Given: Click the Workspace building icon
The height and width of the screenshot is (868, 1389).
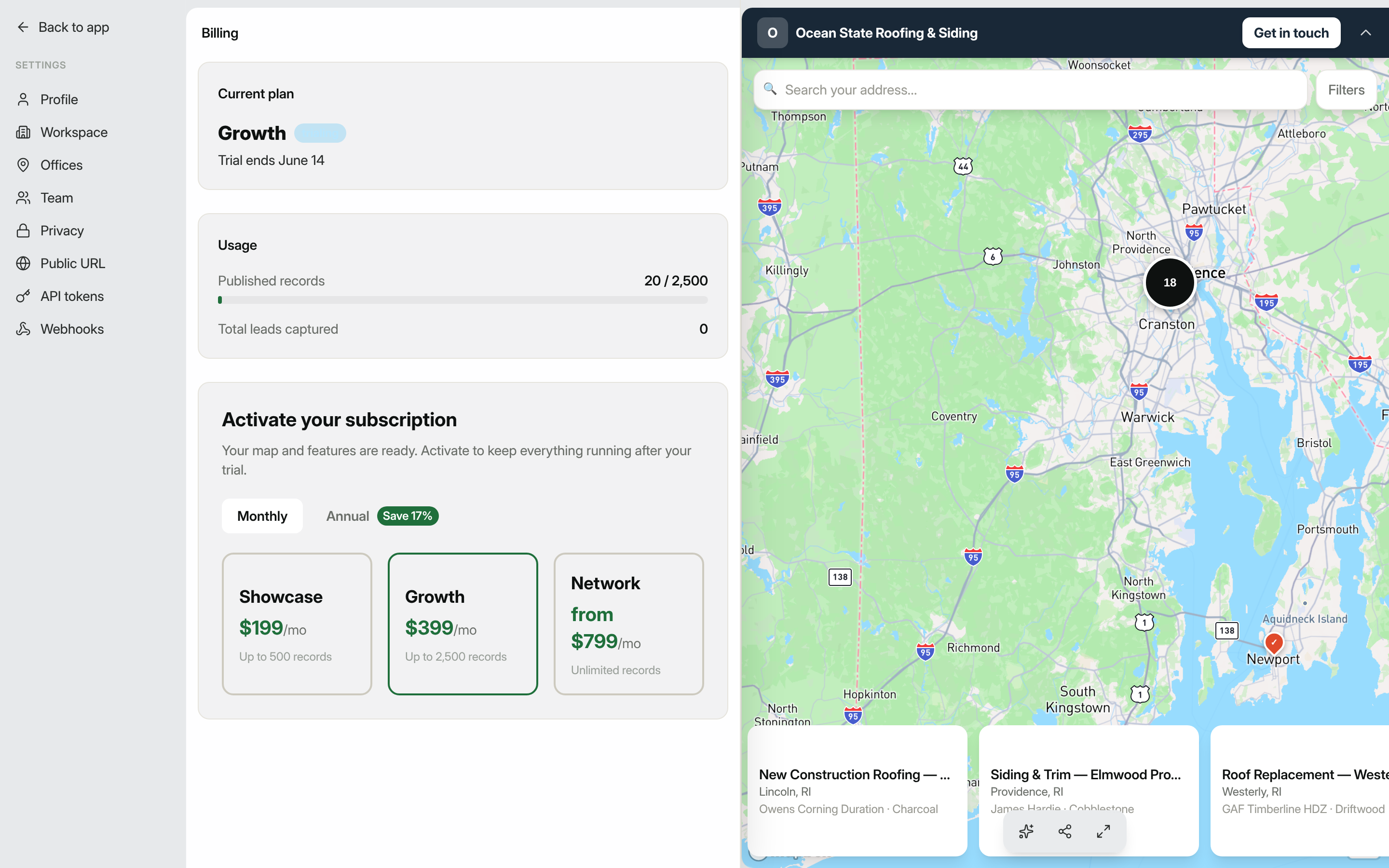Looking at the screenshot, I should coord(23,132).
